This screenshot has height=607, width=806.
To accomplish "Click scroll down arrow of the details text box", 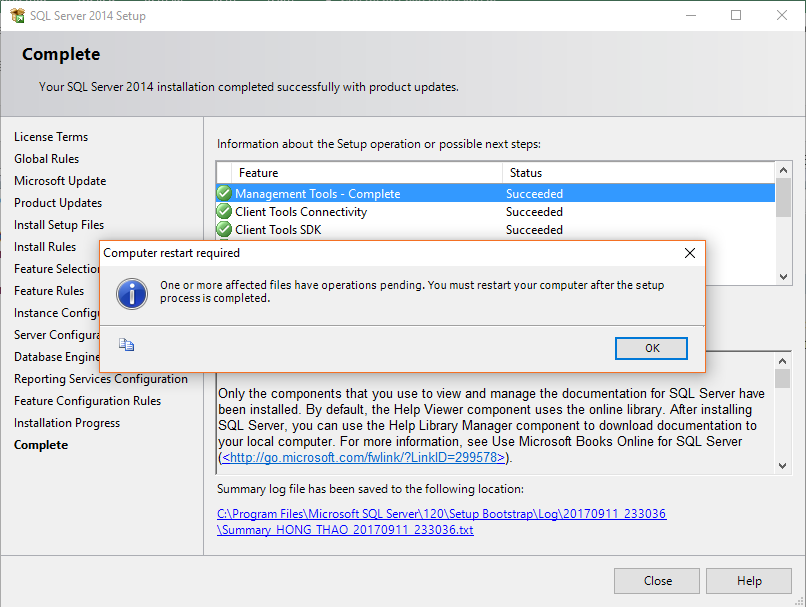I will 782,466.
